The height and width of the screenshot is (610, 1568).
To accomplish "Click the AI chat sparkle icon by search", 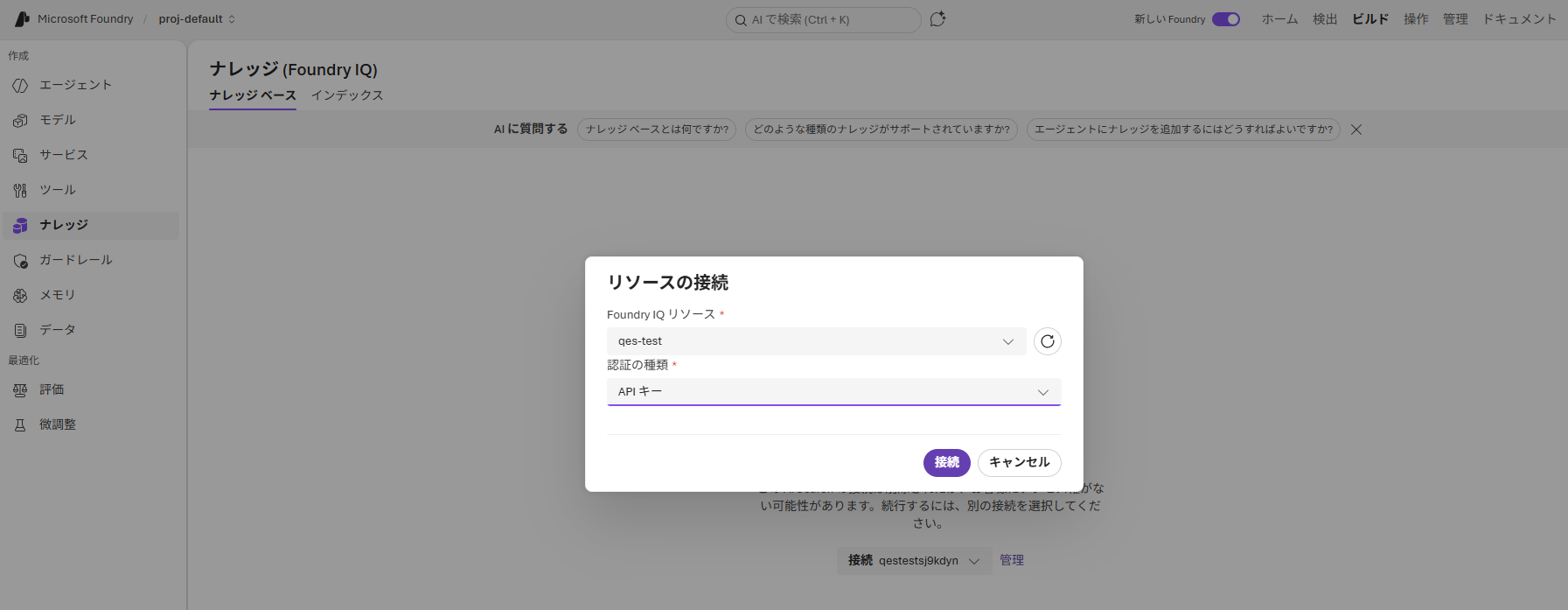I will point(937,19).
